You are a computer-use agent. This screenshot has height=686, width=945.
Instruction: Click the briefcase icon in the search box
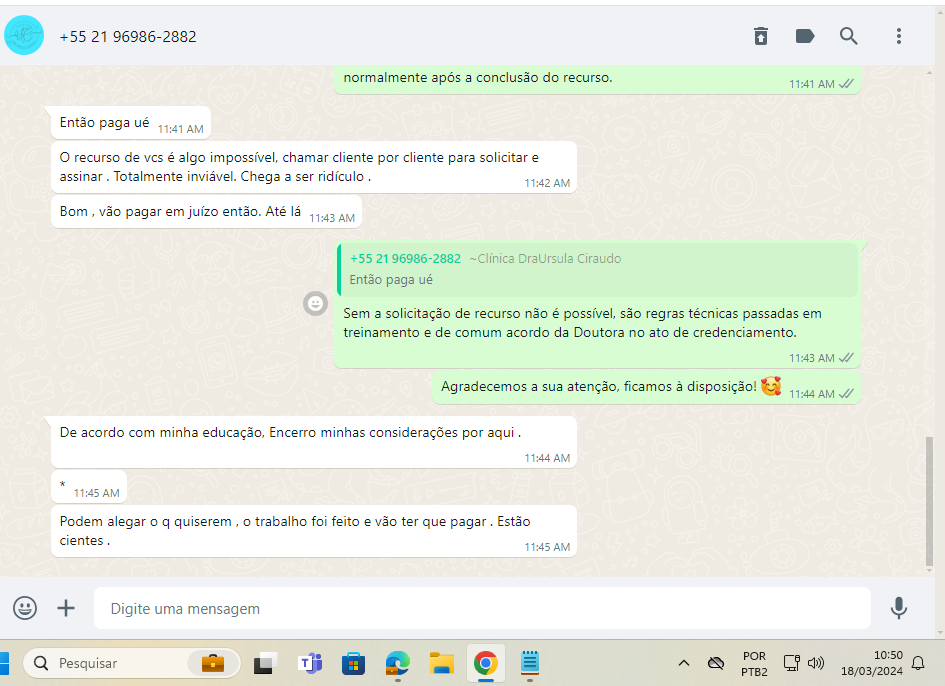(x=213, y=663)
